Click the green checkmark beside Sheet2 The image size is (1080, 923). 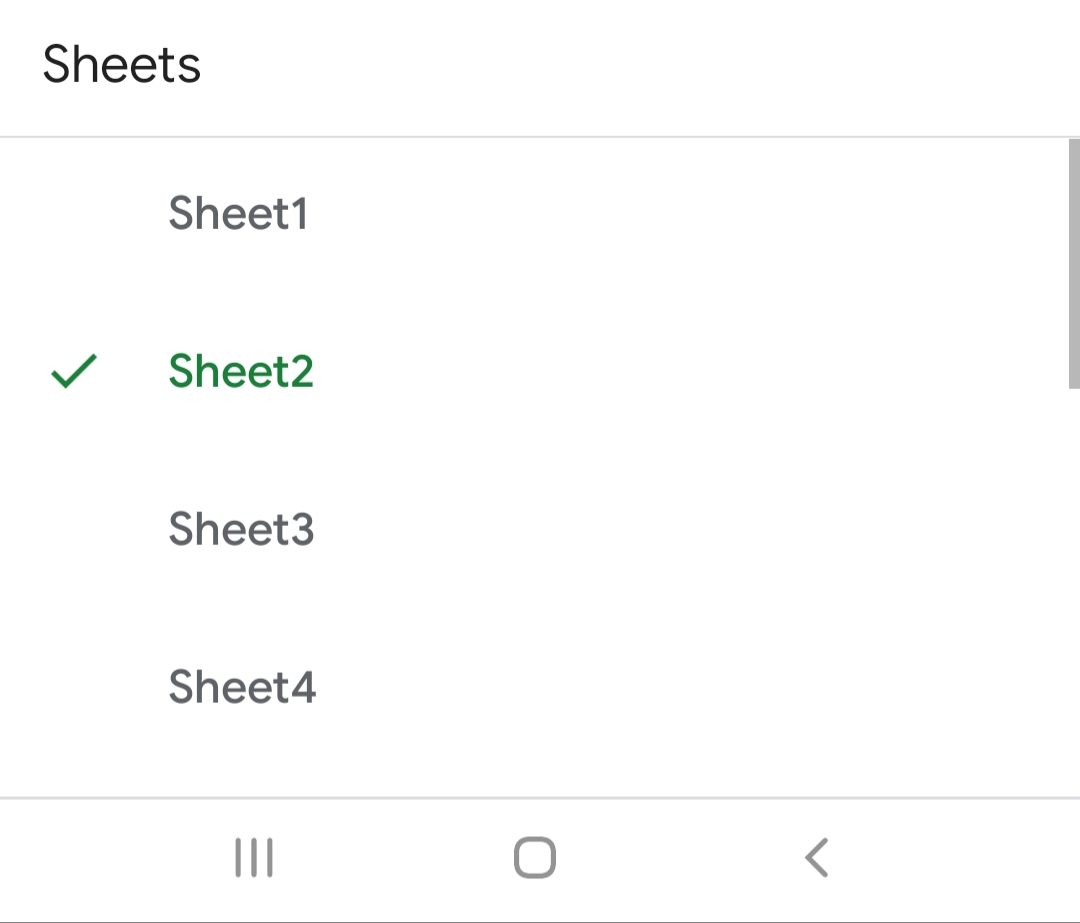click(x=73, y=371)
